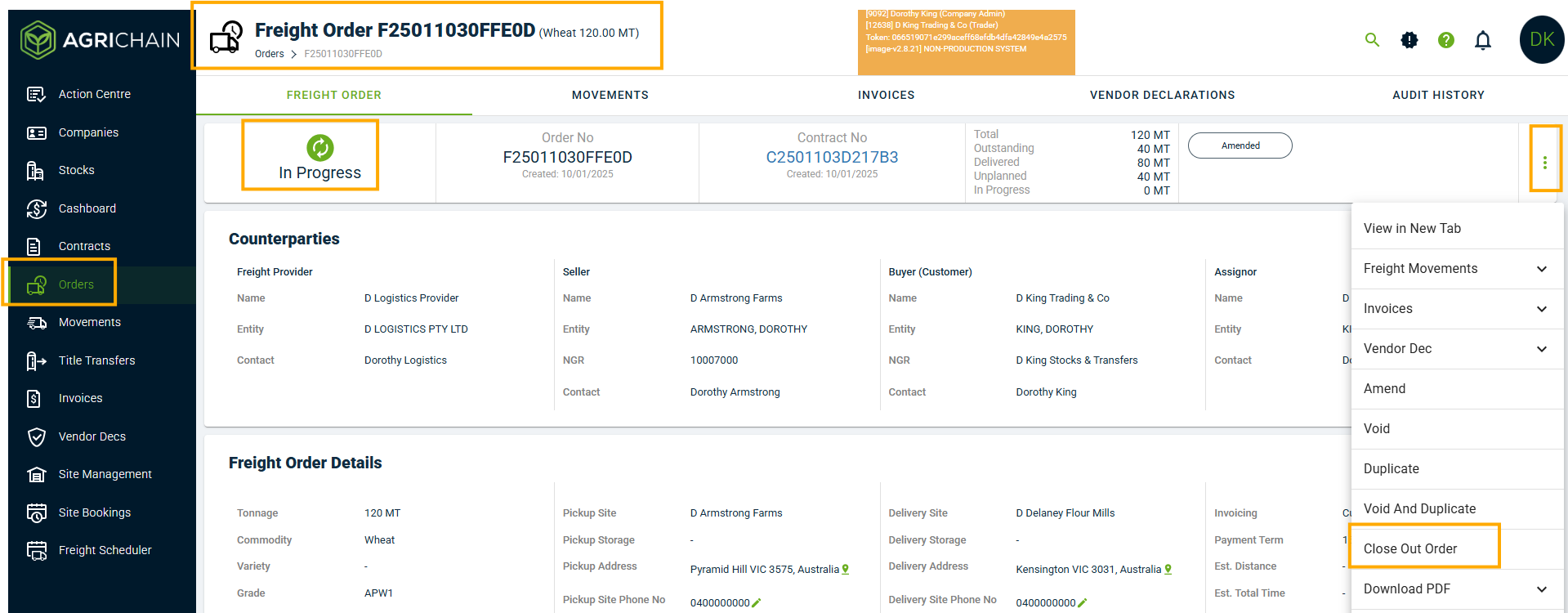Viewport: 1568px width, 613px height.
Task: Click the search magnifier icon
Action: click(1372, 39)
